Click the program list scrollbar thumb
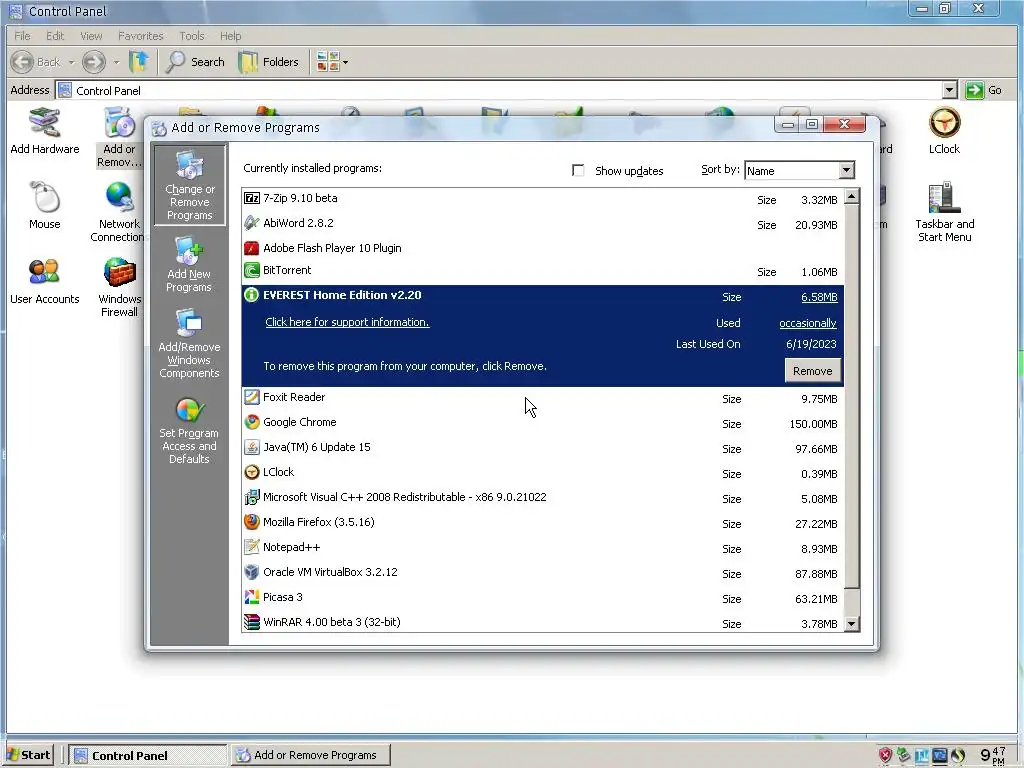Image resolution: width=1024 pixels, height=768 pixels. pos(852,396)
